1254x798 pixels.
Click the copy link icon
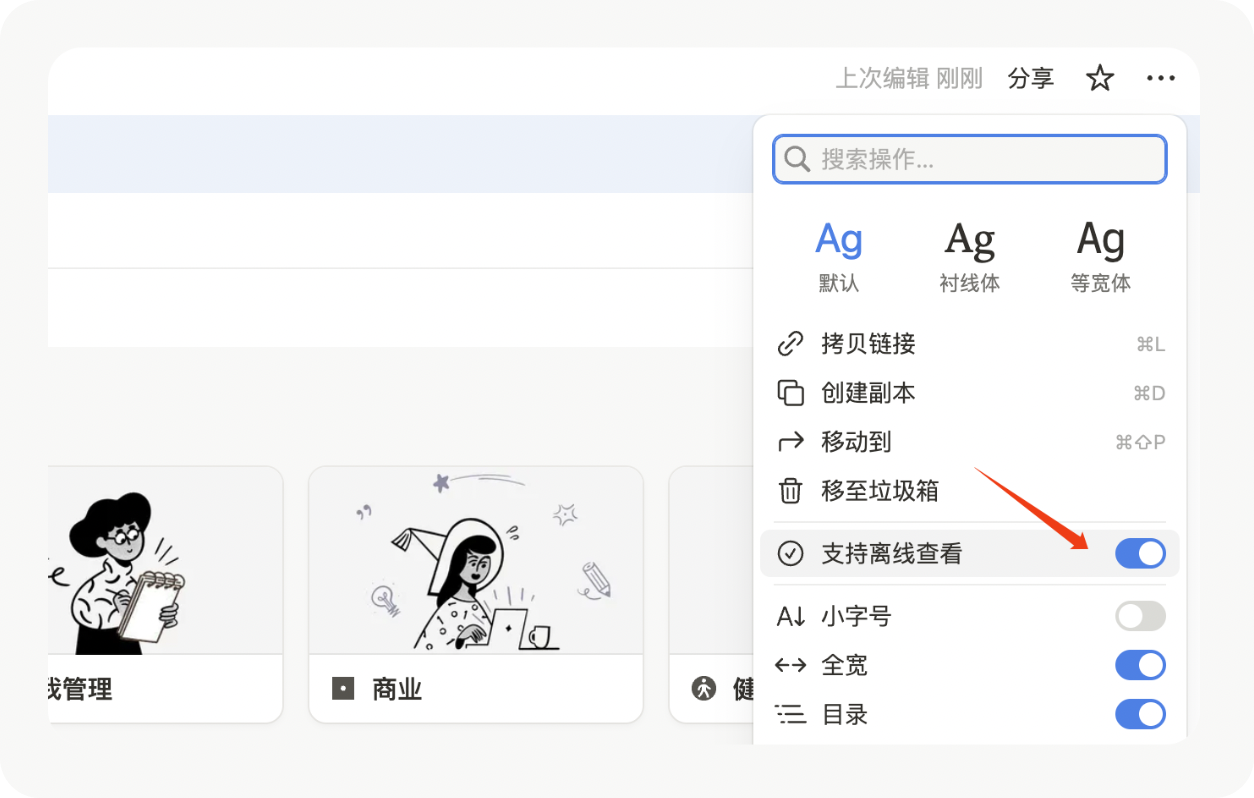point(791,343)
